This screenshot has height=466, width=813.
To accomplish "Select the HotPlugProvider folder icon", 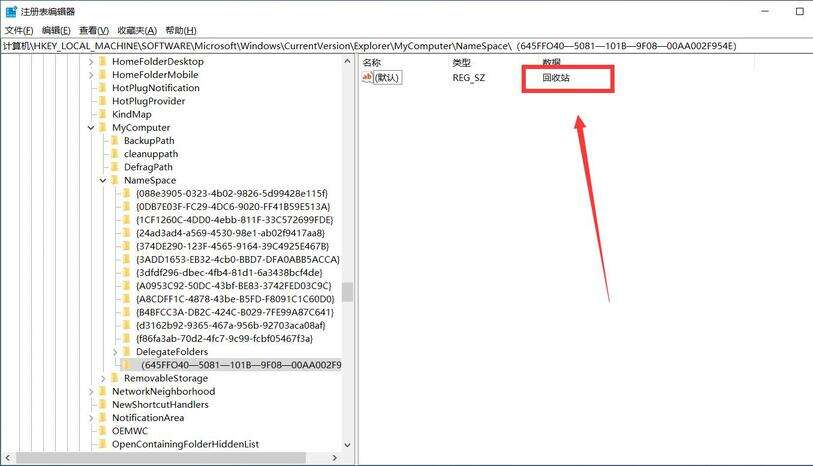I will click(x=103, y=101).
